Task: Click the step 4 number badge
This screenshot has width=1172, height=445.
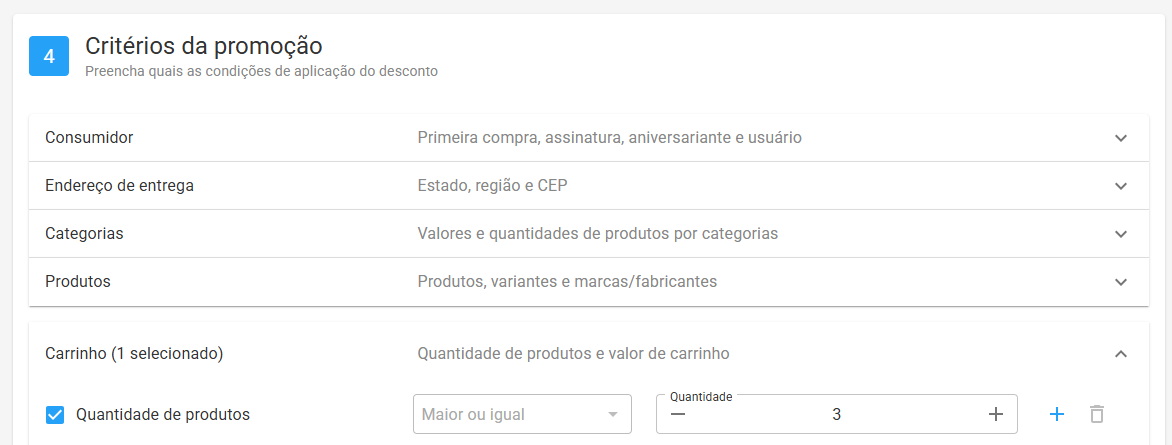Action: coord(49,56)
